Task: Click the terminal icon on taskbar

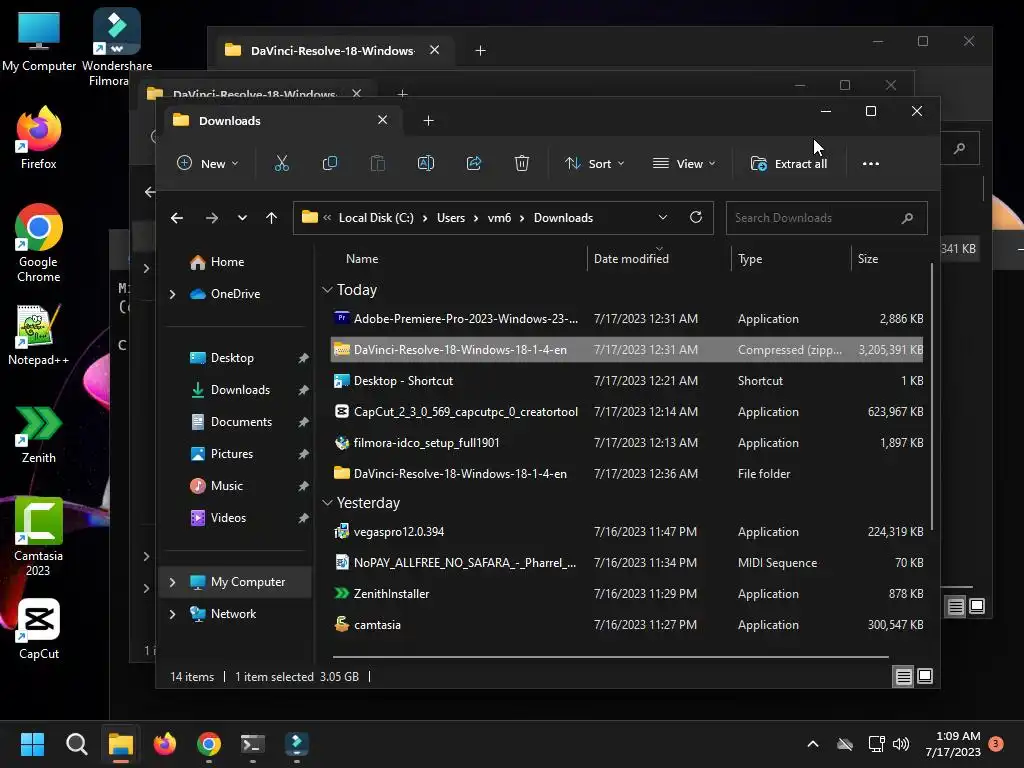Action: point(253,744)
